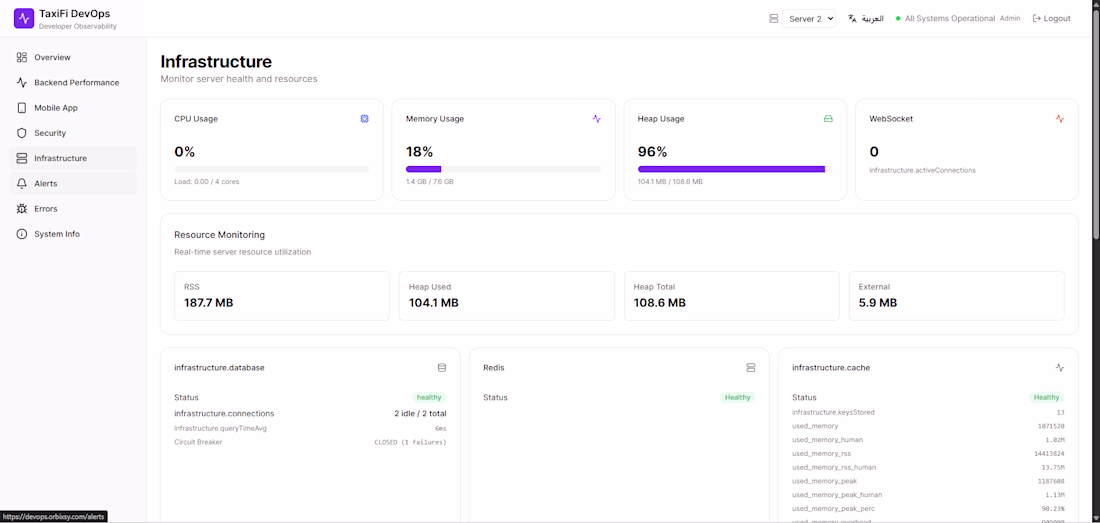Click 'Load: 0.00 / 4 cores' text
This screenshot has width=1100, height=523.
pos(207,182)
